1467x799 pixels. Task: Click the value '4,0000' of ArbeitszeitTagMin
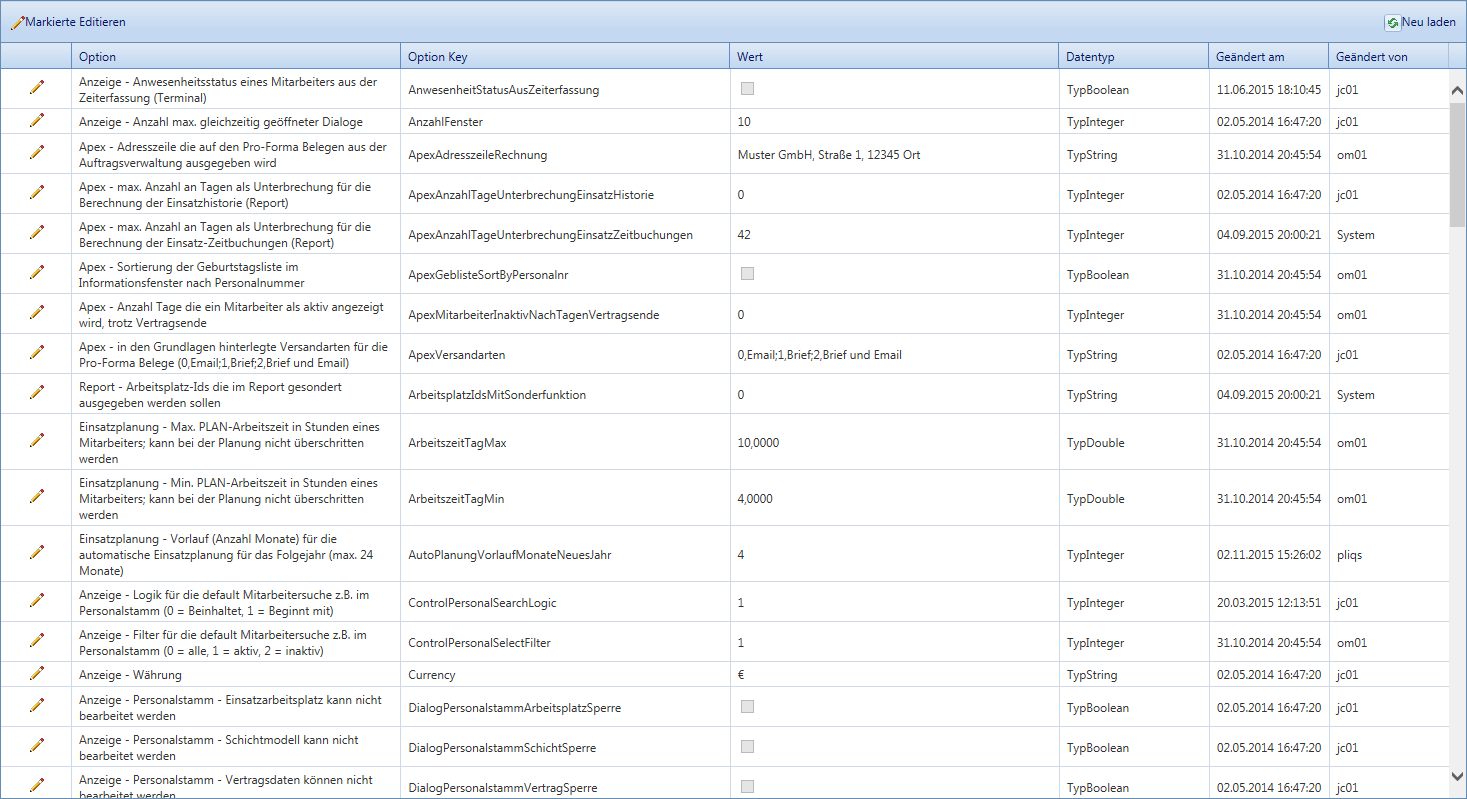pos(755,499)
